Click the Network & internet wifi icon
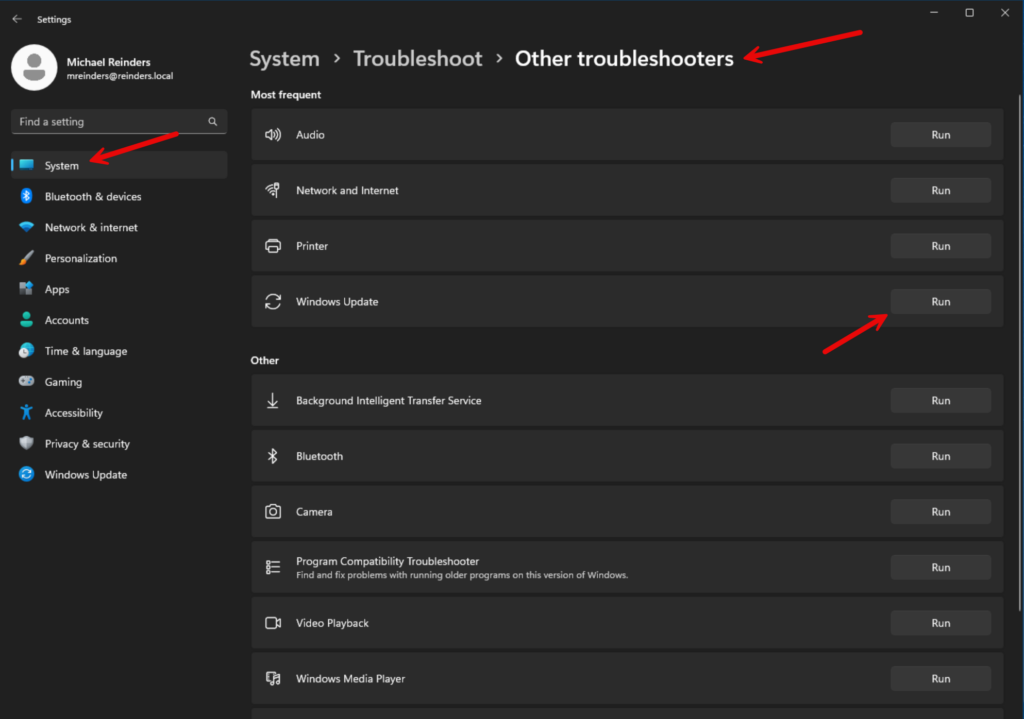 click(26, 227)
